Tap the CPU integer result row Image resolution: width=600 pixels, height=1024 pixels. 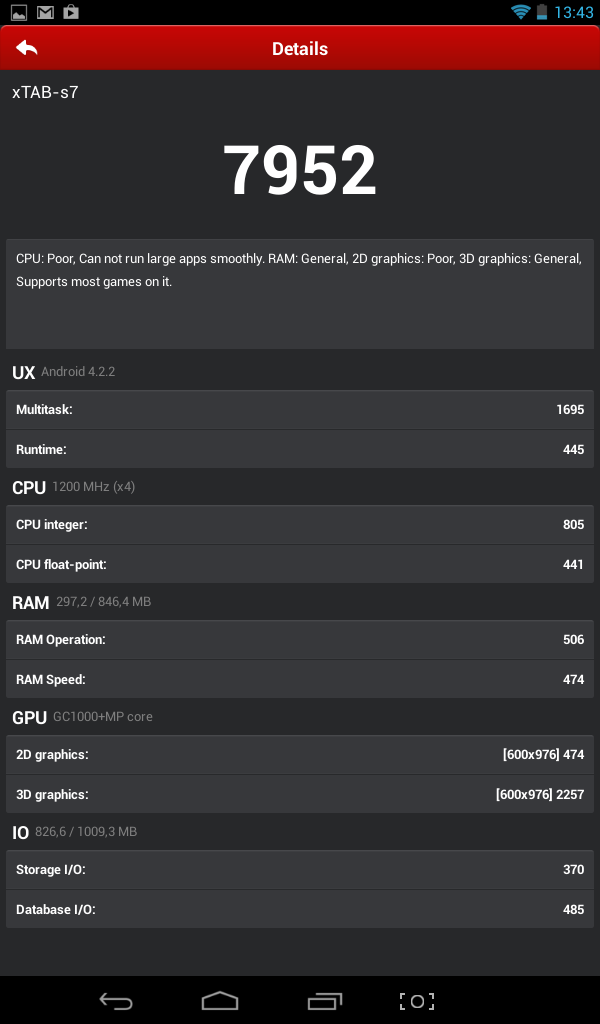[300, 525]
